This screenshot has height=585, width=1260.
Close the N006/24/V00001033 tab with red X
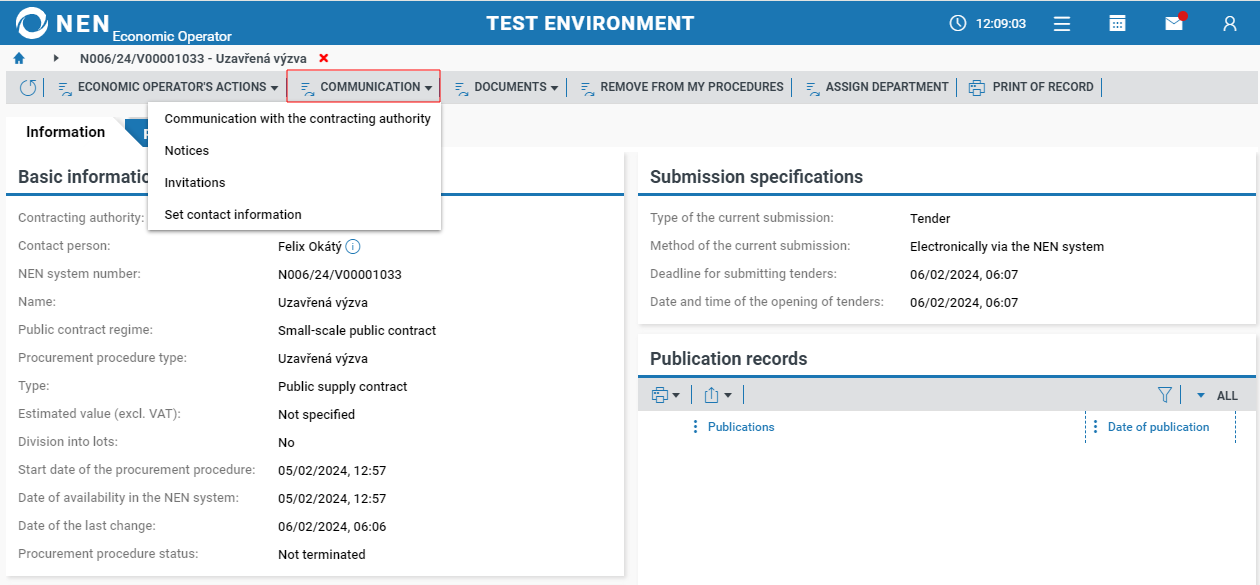[323, 59]
